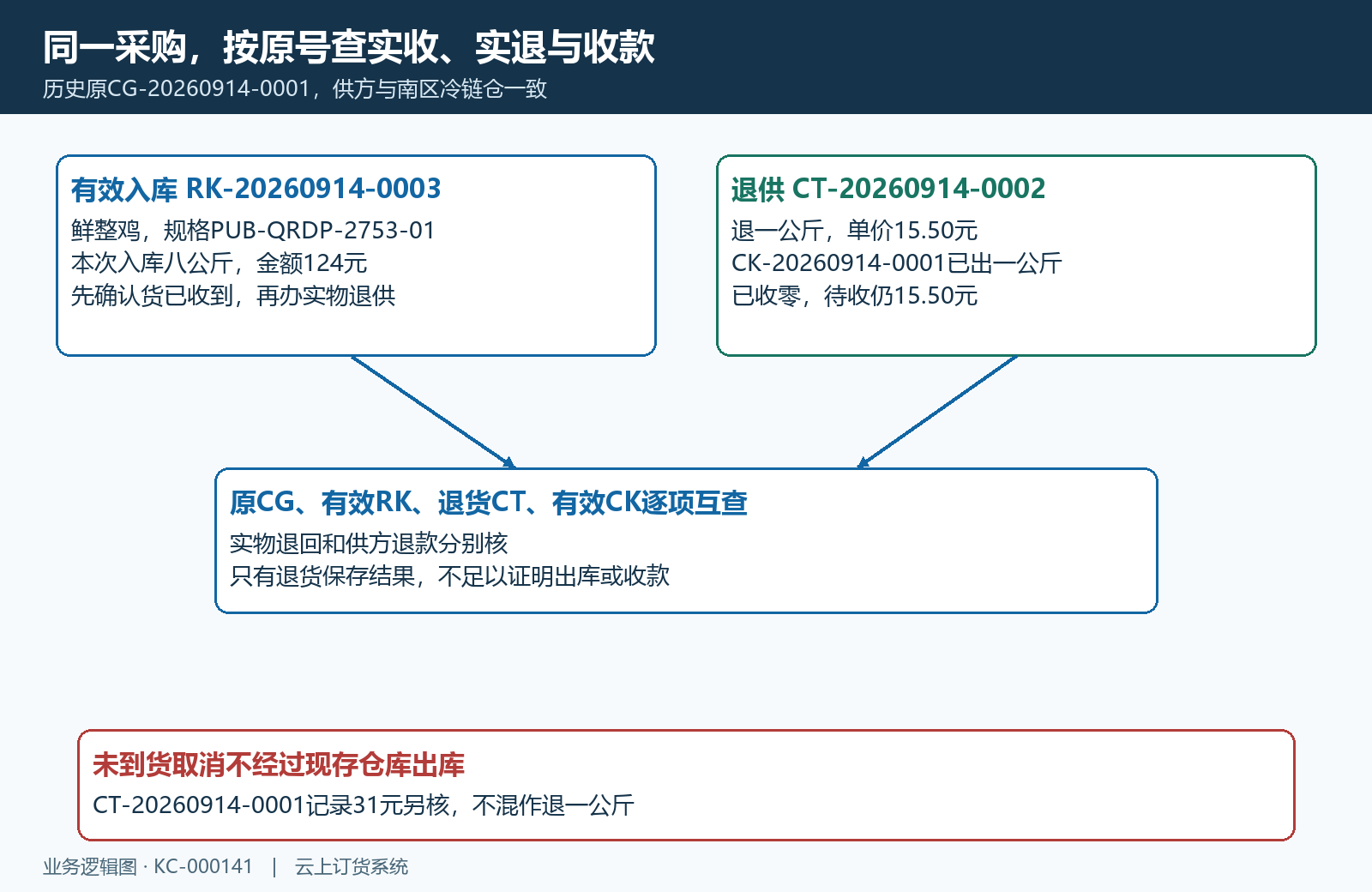This screenshot has height=892, width=1372.
Task: Select heading 有效入库 RK-20260914-0003
Action: 256,189
